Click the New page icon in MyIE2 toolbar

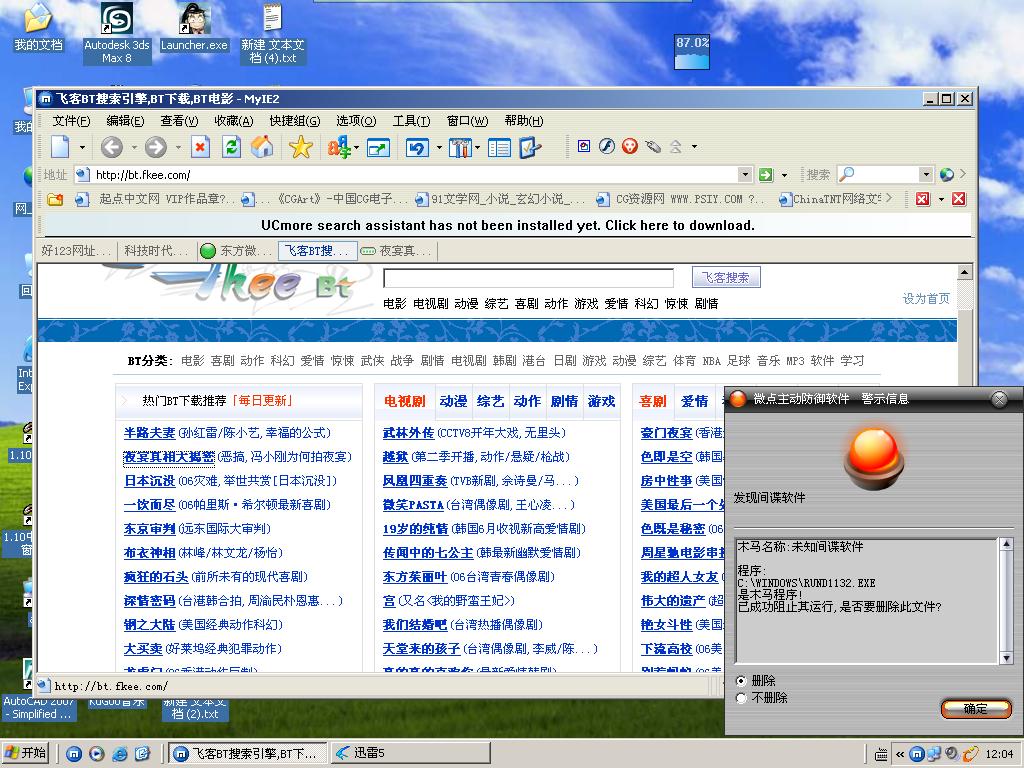point(60,147)
